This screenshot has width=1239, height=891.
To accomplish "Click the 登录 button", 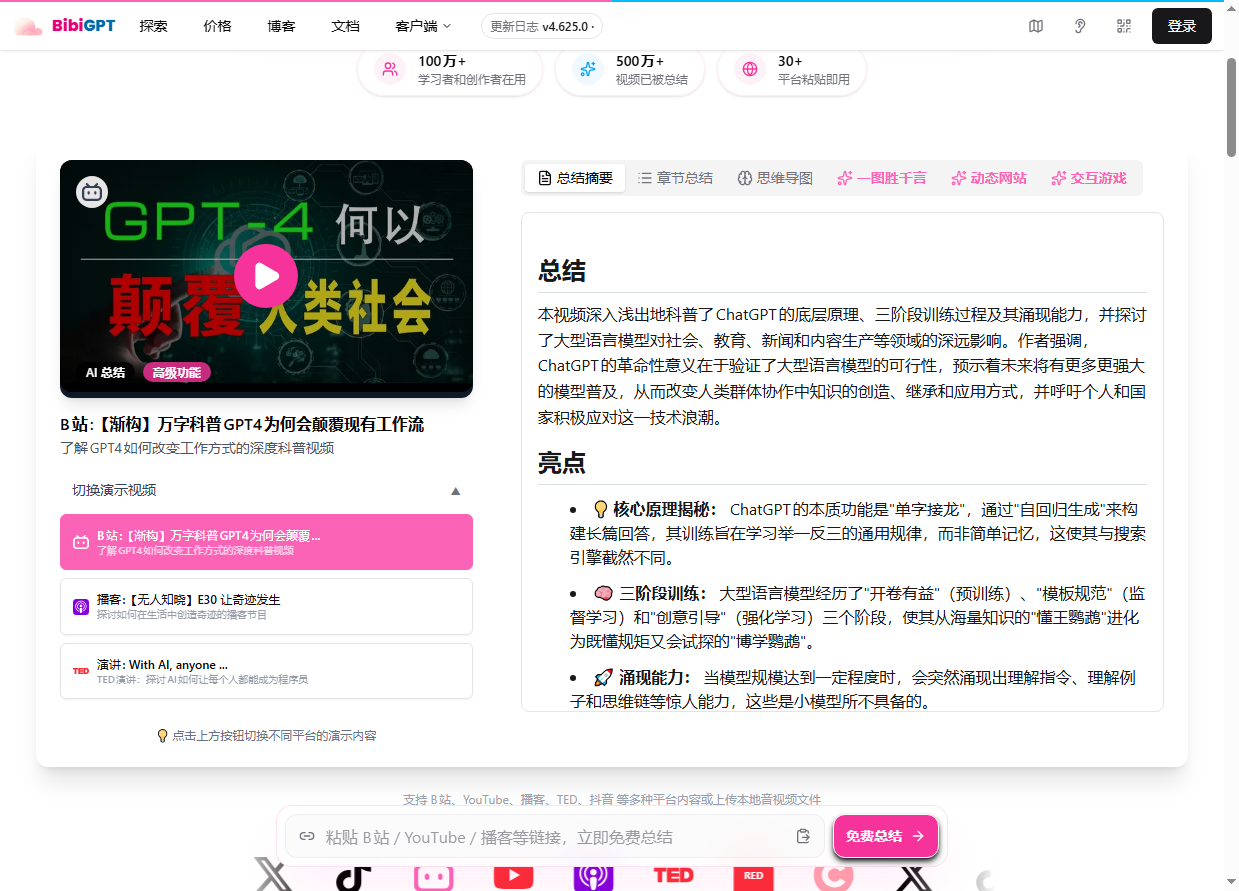I will coord(1182,26).
